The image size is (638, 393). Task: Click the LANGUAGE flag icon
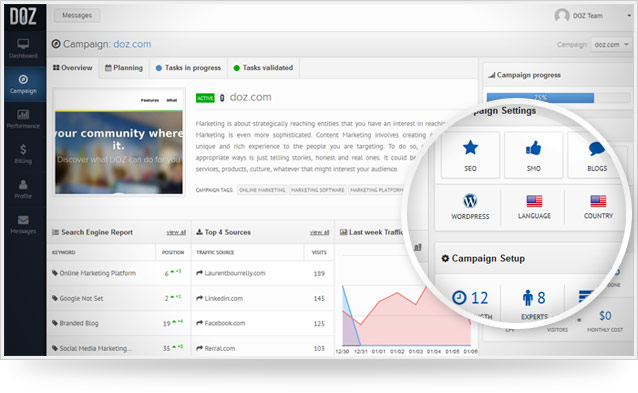coord(534,201)
